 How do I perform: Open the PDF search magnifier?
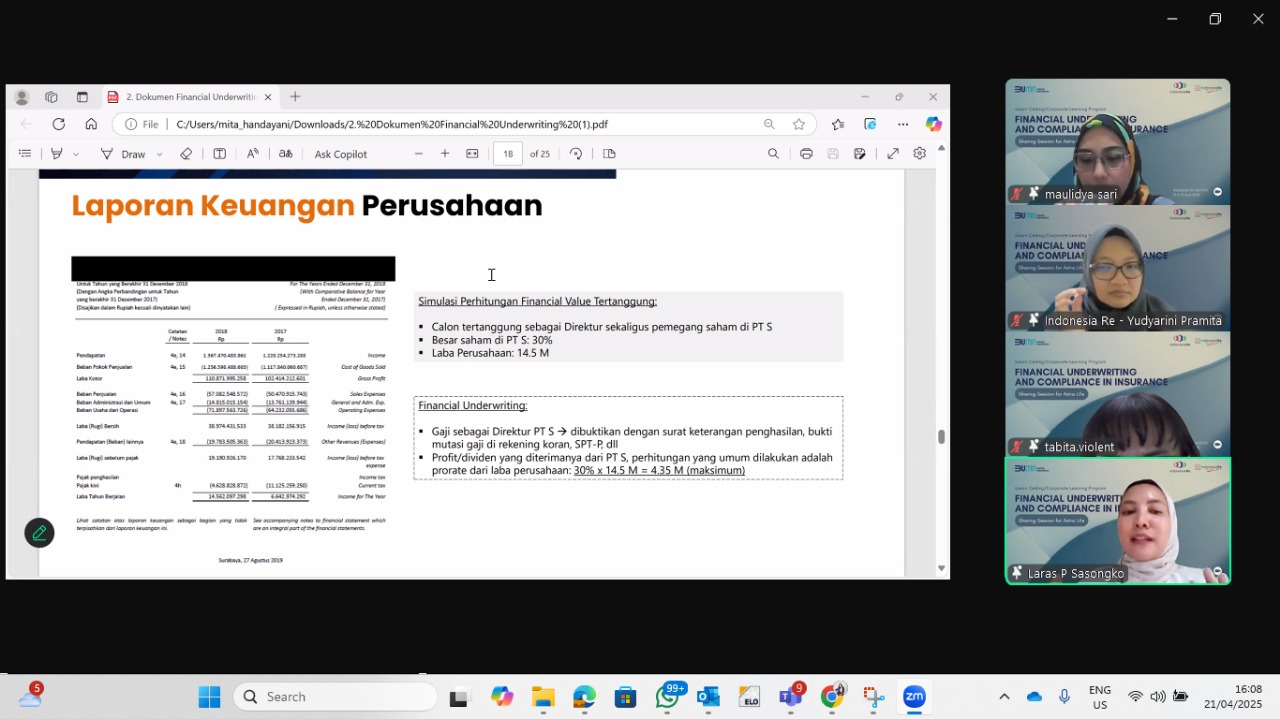click(773, 154)
